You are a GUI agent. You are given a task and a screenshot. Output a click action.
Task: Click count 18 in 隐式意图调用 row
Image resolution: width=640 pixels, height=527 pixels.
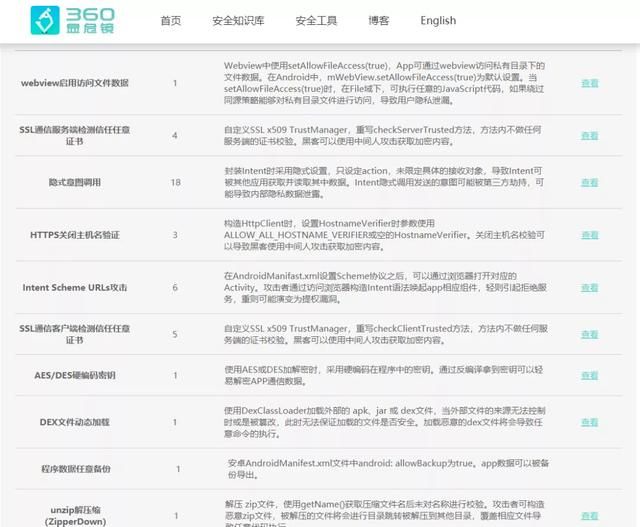[176, 182]
